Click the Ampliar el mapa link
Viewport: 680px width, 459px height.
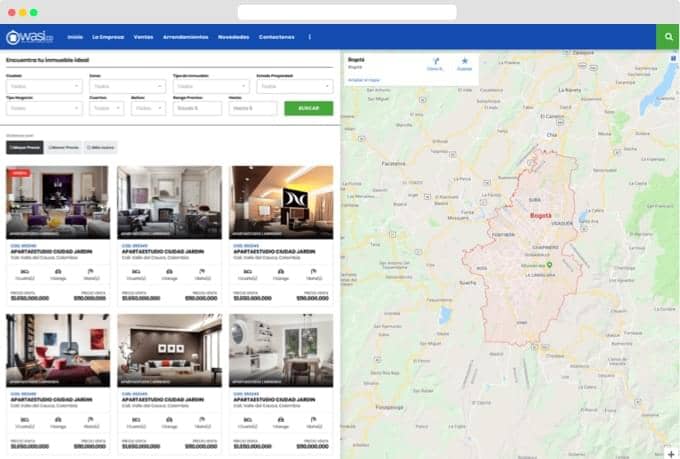click(x=363, y=79)
